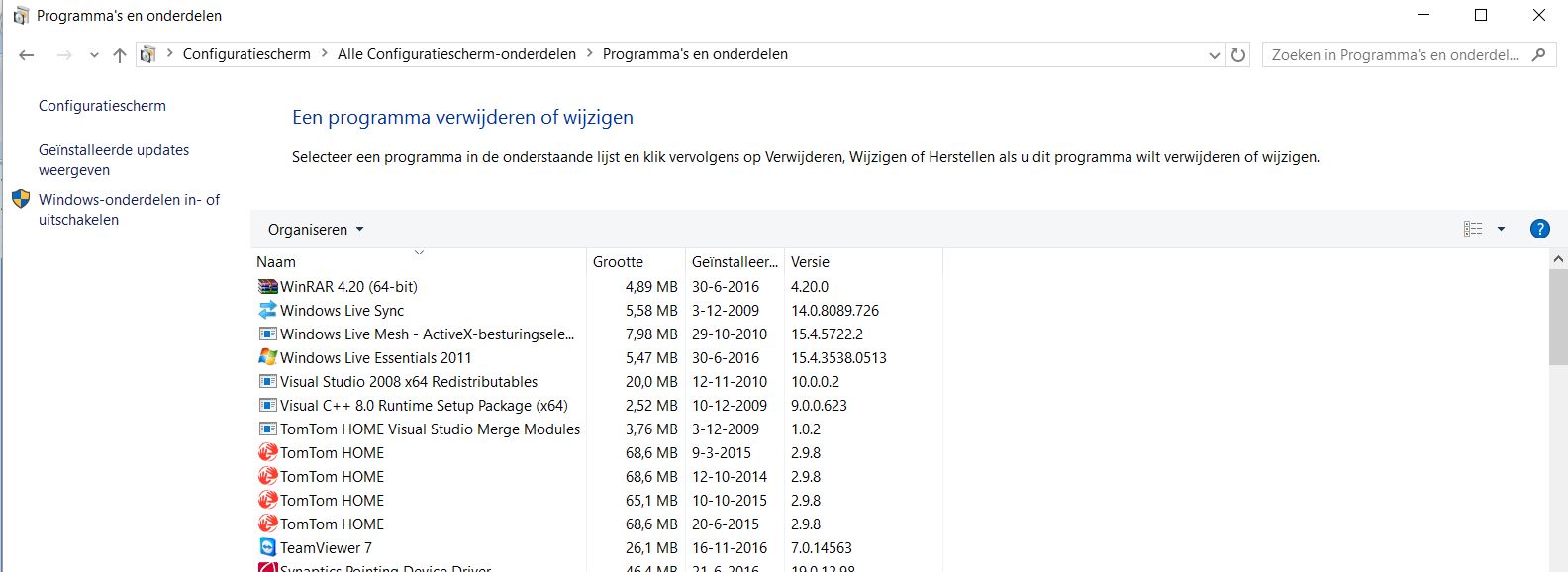
Task: Select Windows Live Mesh ActiveX name text
Action: (427, 334)
